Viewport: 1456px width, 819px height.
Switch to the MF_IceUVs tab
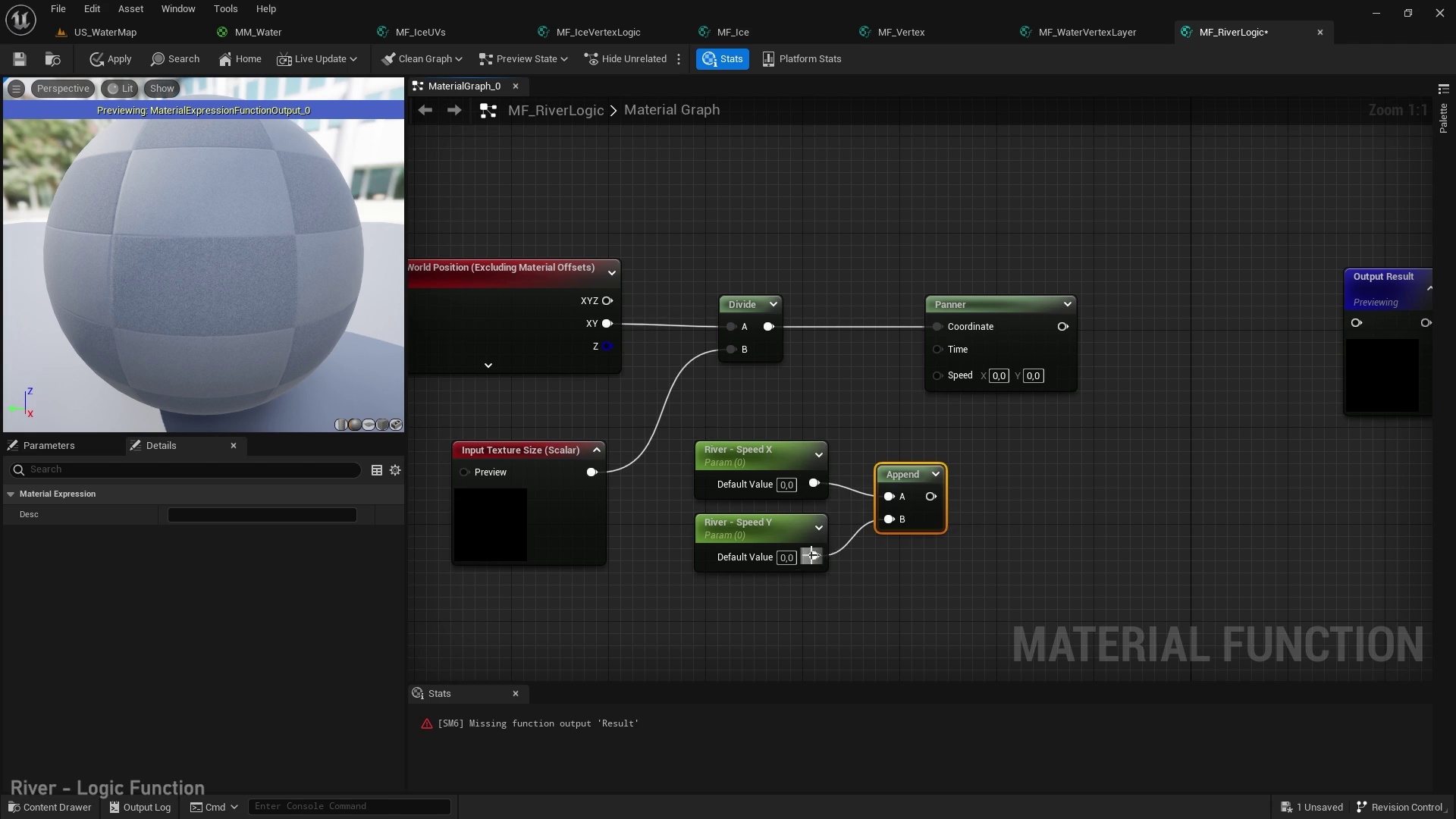tap(420, 33)
